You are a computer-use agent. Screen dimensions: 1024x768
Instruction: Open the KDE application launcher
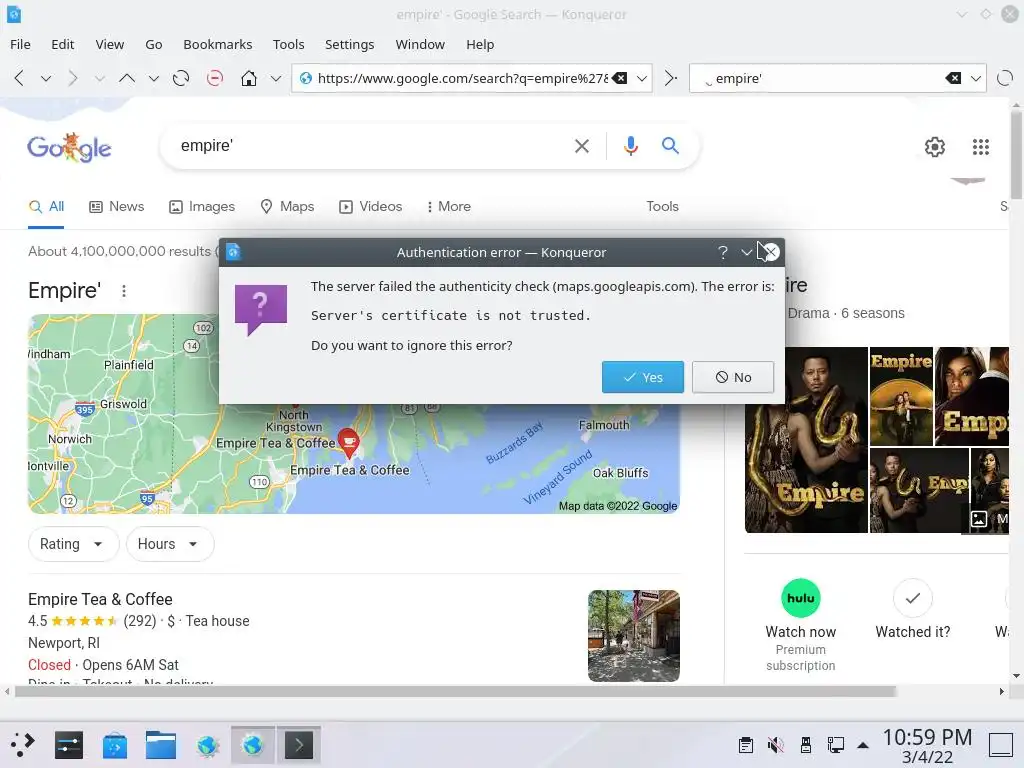22,744
